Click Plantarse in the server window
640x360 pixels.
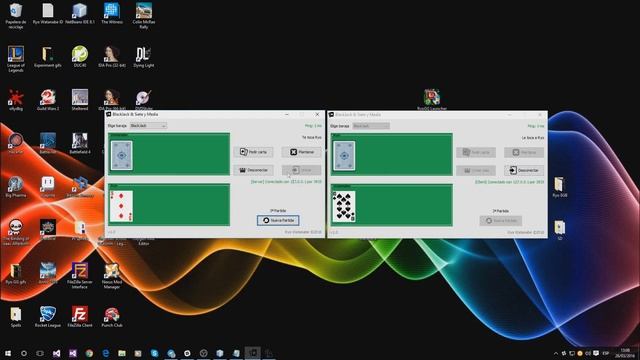[x=302, y=152]
